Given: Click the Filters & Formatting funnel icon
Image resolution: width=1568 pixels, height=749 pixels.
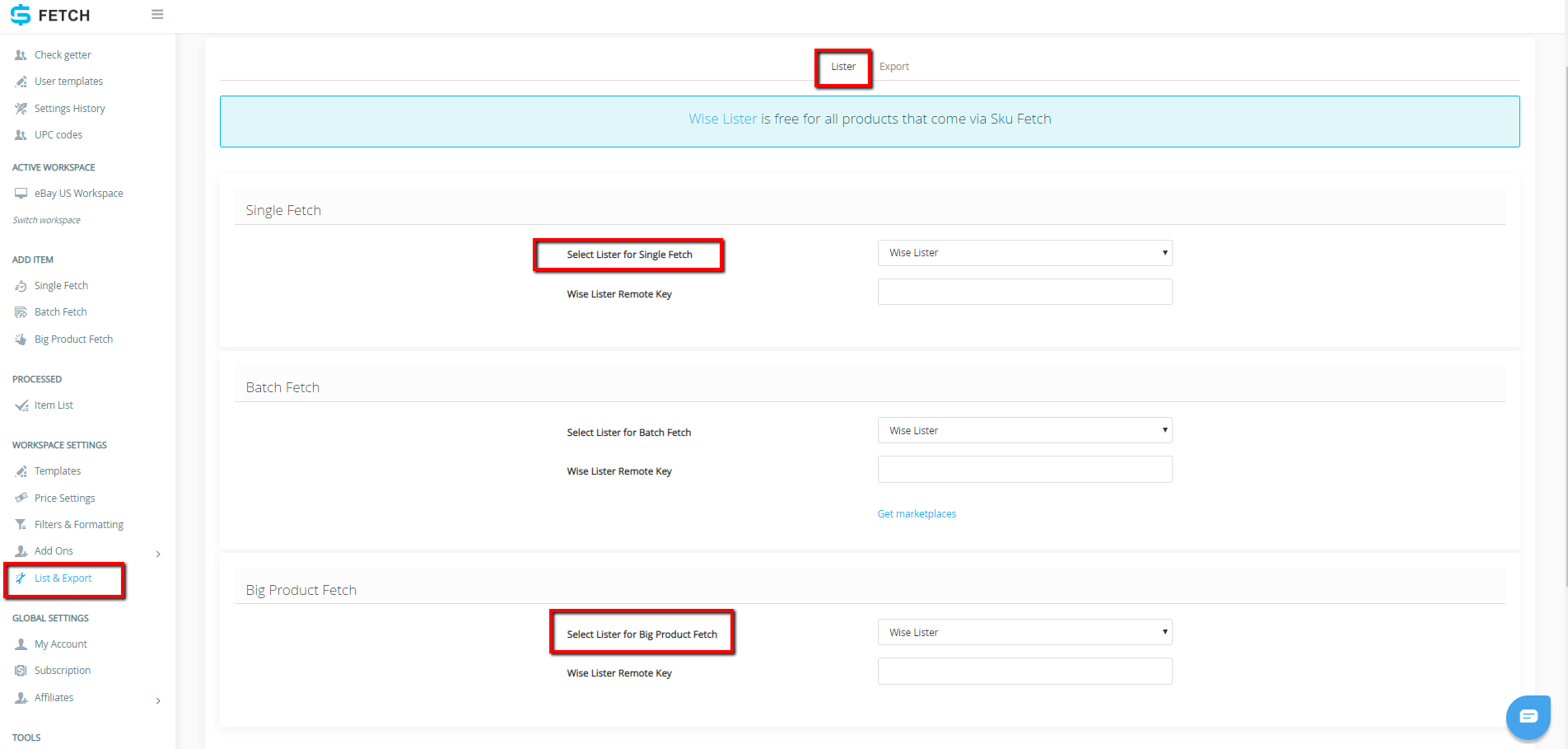Looking at the screenshot, I should [21, 525].
